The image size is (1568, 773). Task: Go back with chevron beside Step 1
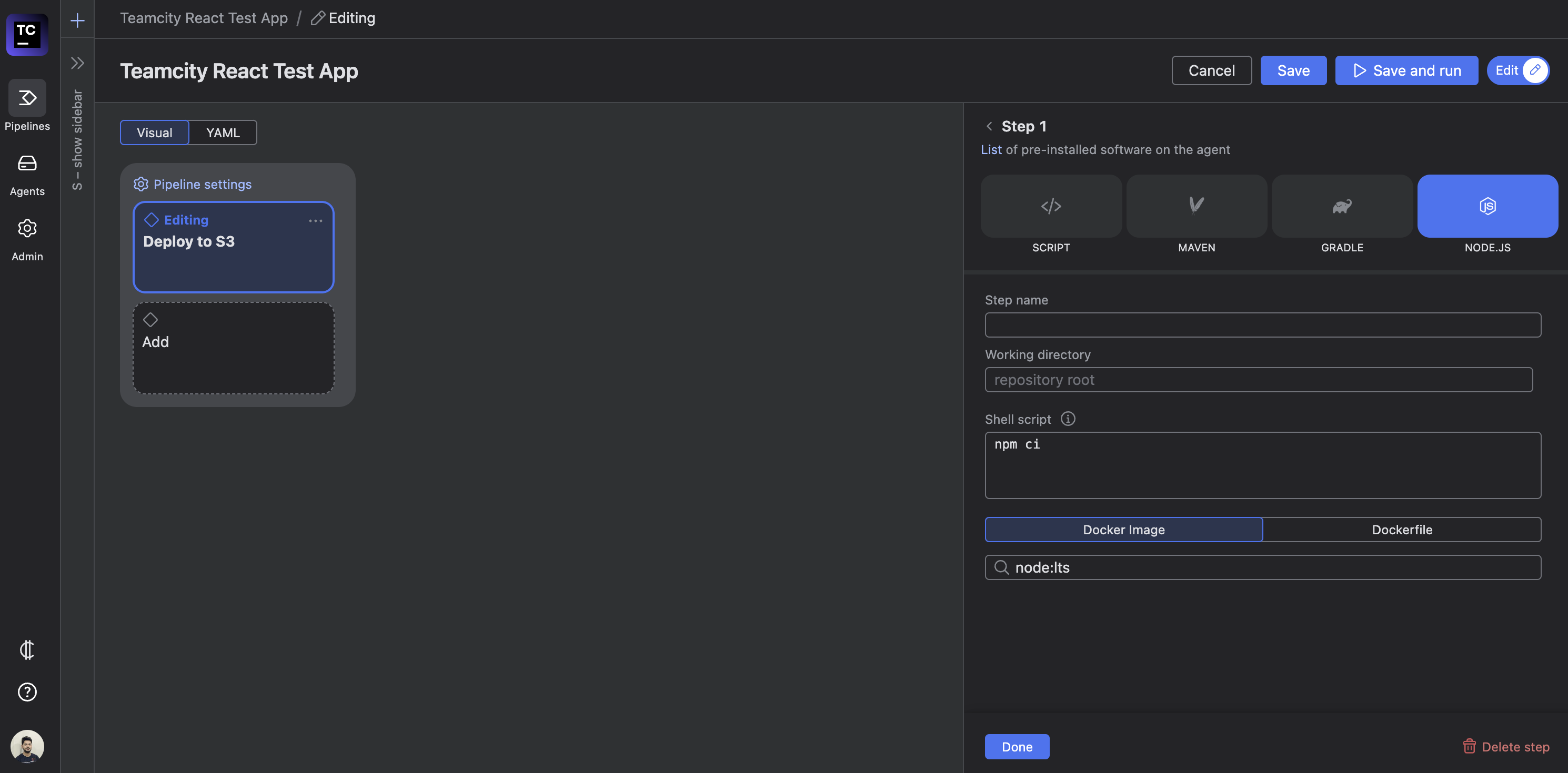click(989, 126)
